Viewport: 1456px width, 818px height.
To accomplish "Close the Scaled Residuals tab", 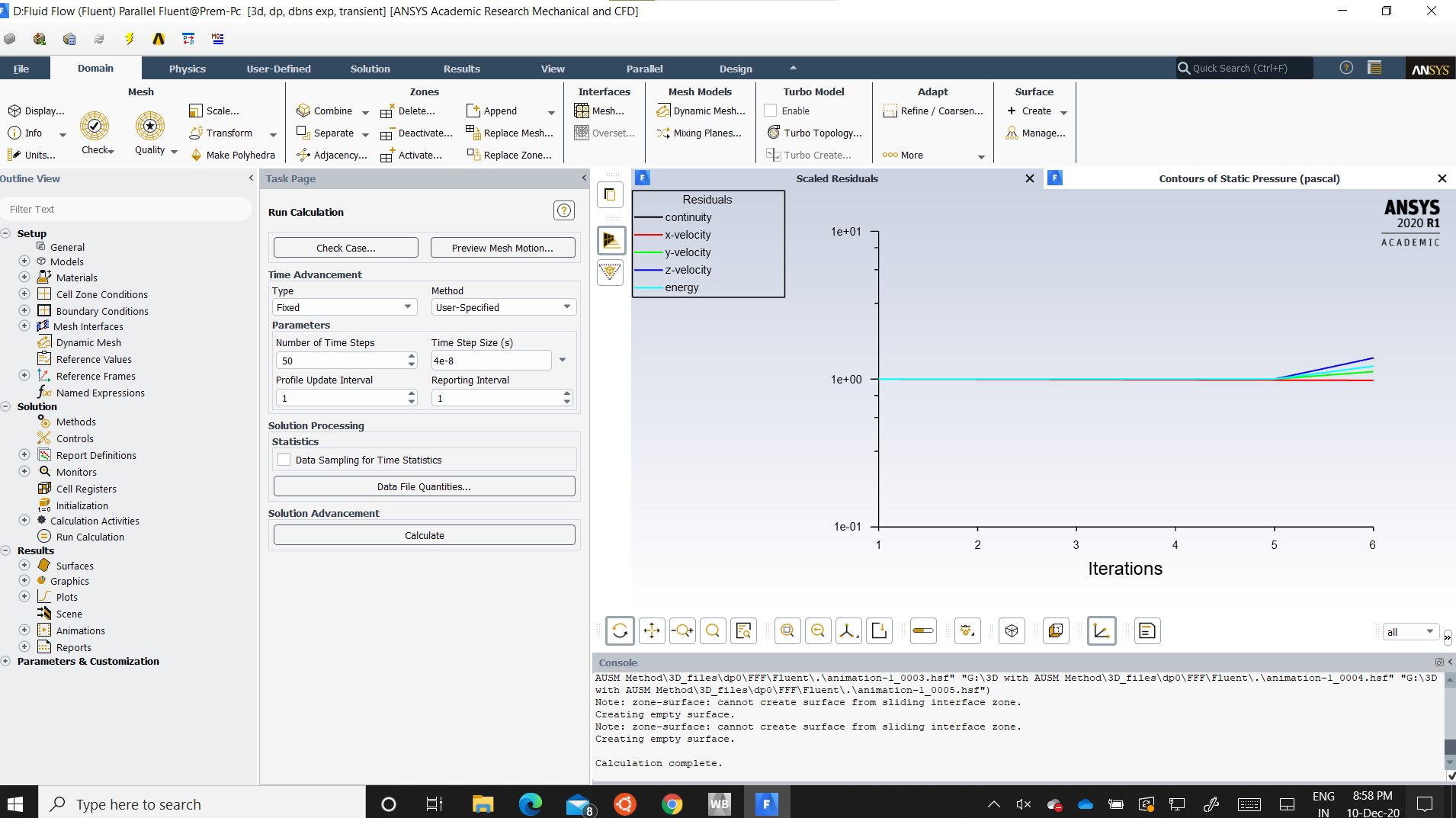I will [x=1030, y=178].
